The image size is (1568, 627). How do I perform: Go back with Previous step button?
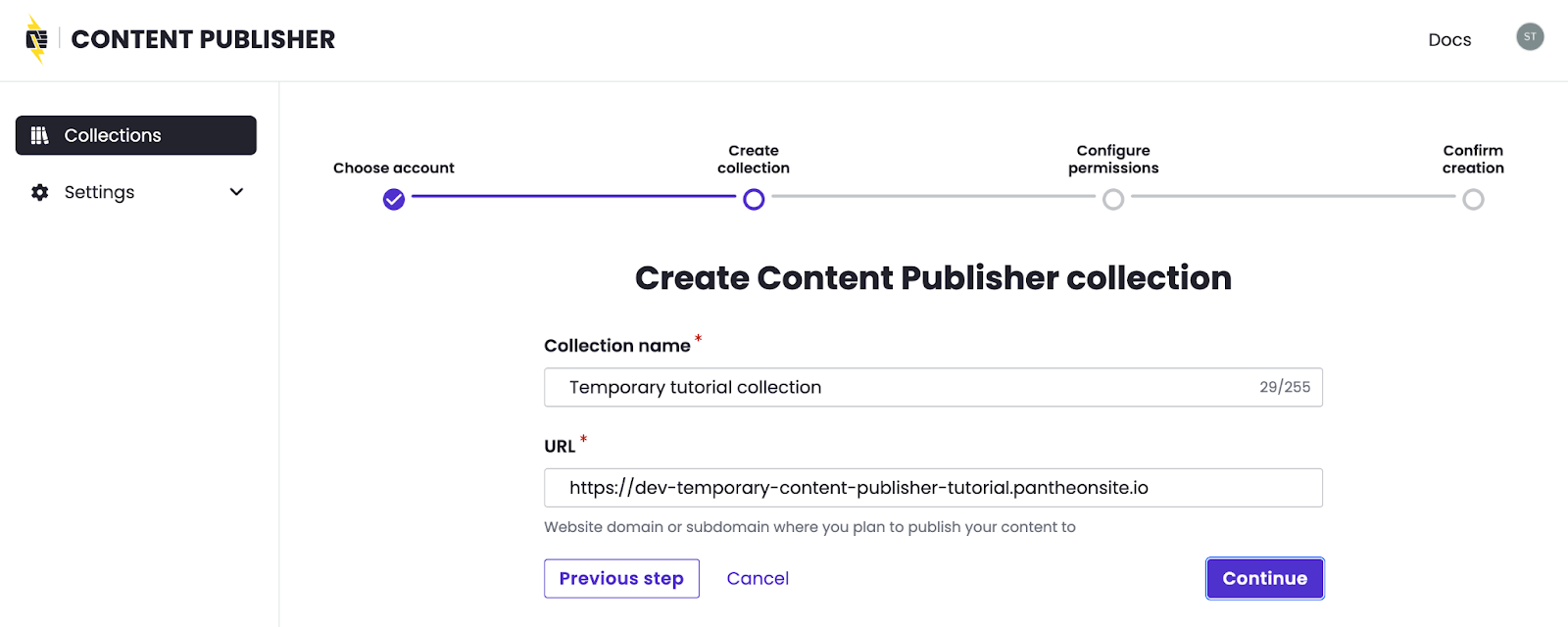pos(621,578)
